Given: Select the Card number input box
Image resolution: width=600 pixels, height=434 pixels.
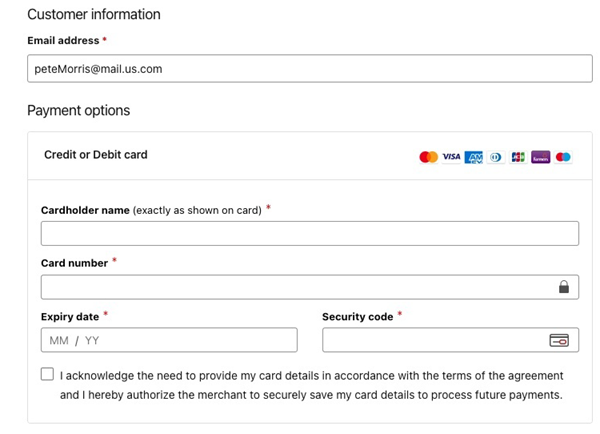Looking at the screenshot, I should click(x=295, y=288).
